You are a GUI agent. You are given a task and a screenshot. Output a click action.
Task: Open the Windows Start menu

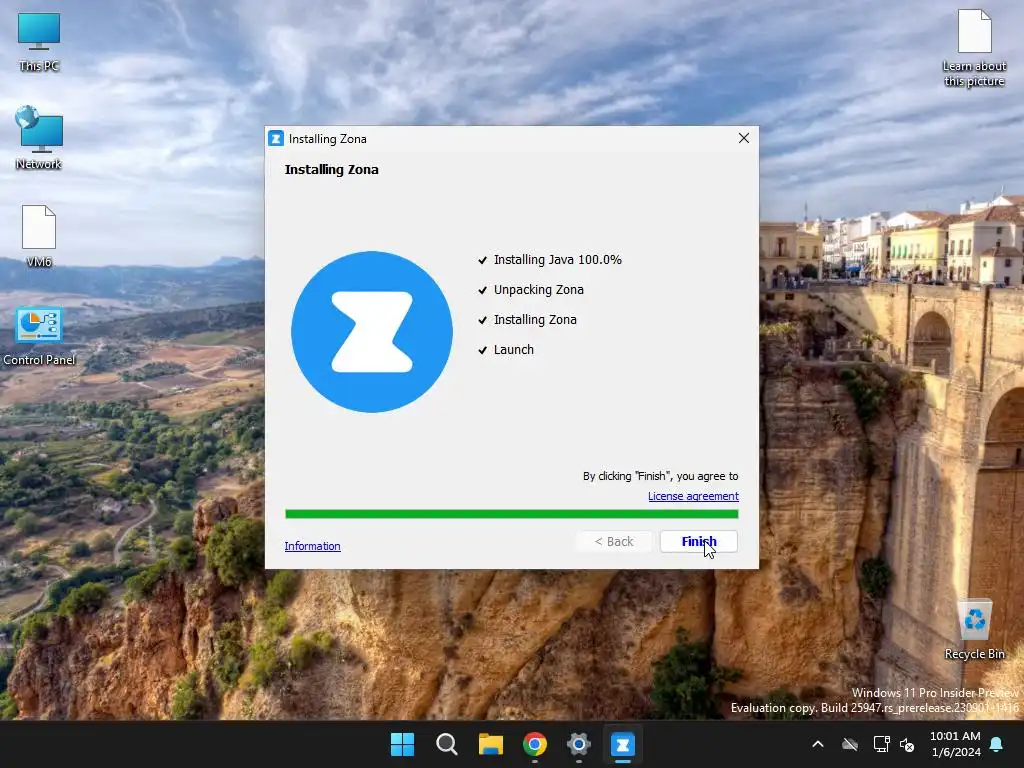coord(402,744)
